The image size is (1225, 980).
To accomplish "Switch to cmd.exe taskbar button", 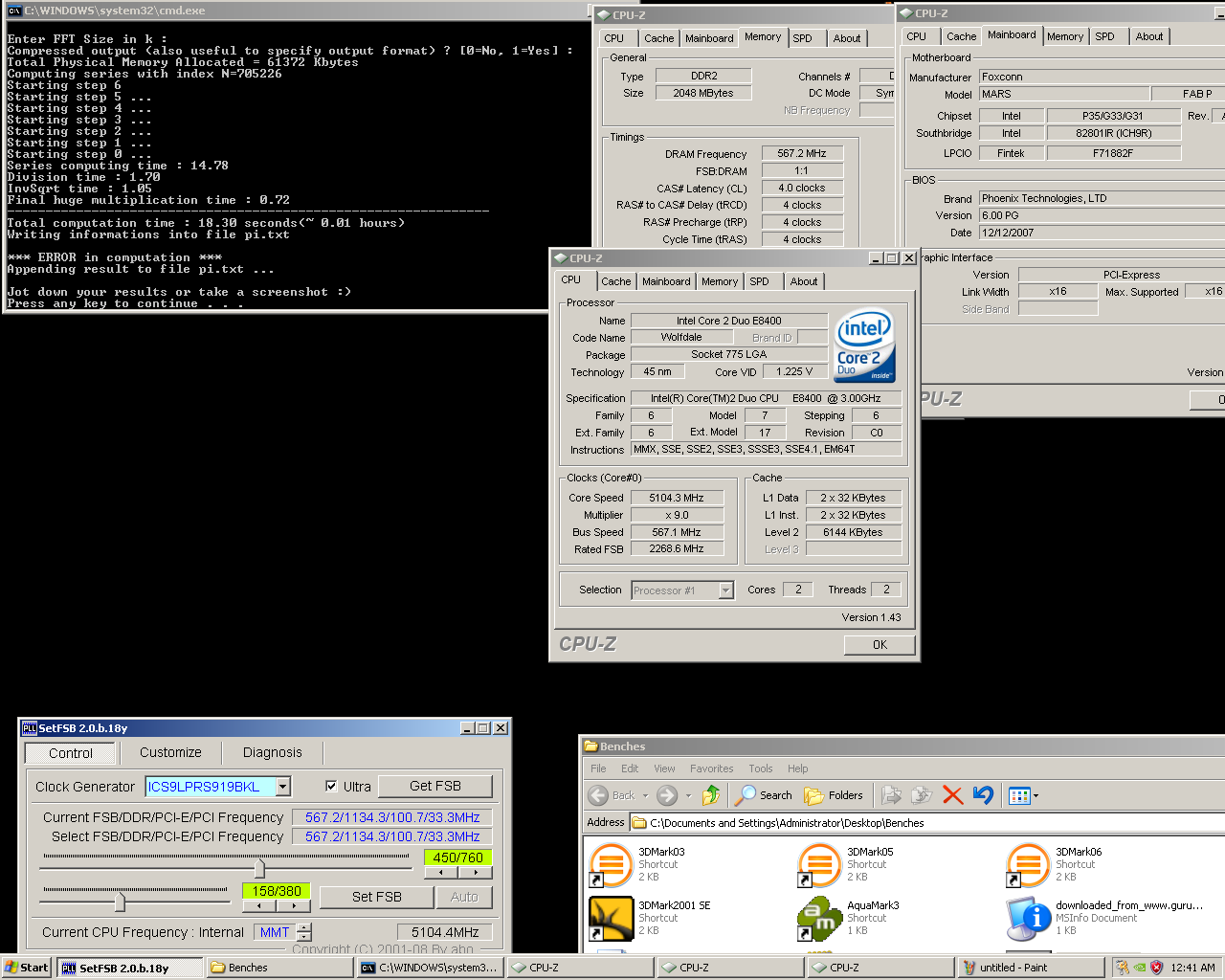I will [430, 968].
